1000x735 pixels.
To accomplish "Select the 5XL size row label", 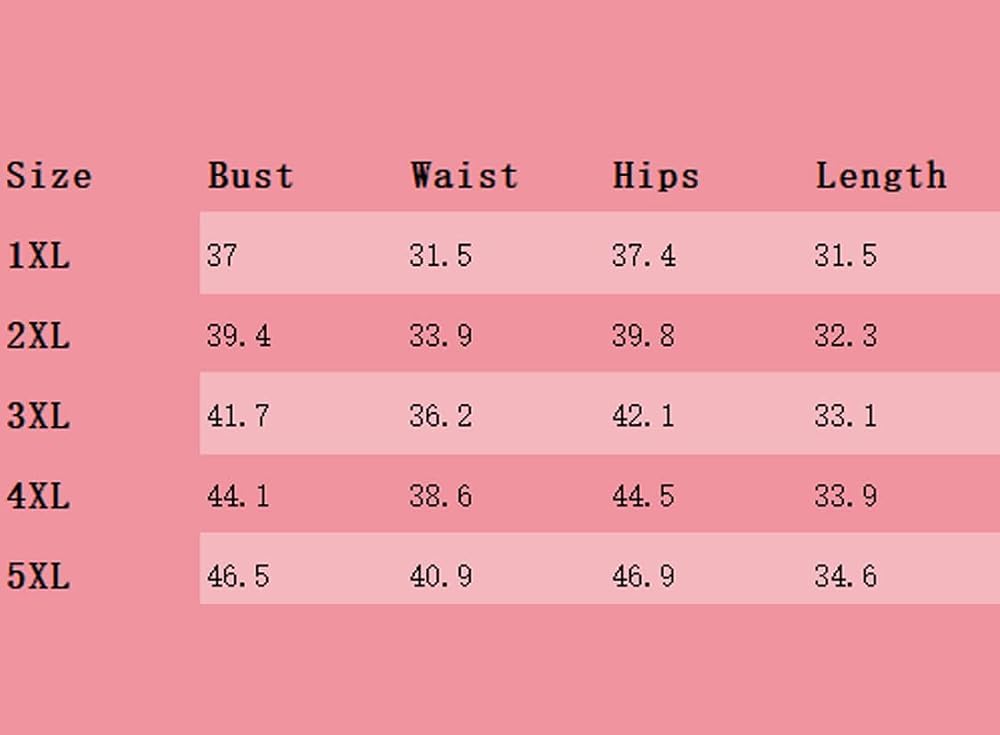I will tap(38, 576).
